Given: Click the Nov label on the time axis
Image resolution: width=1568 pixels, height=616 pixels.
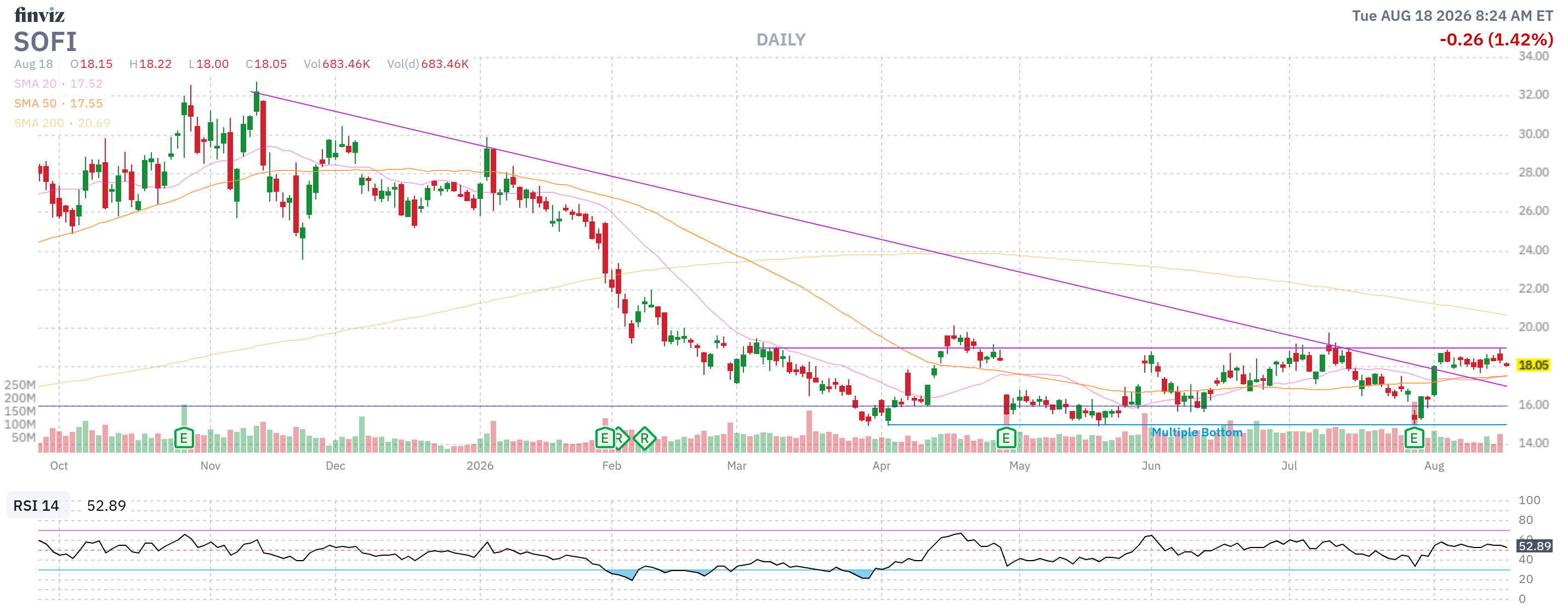Looking at the screenshot, I should click(211, 466).
